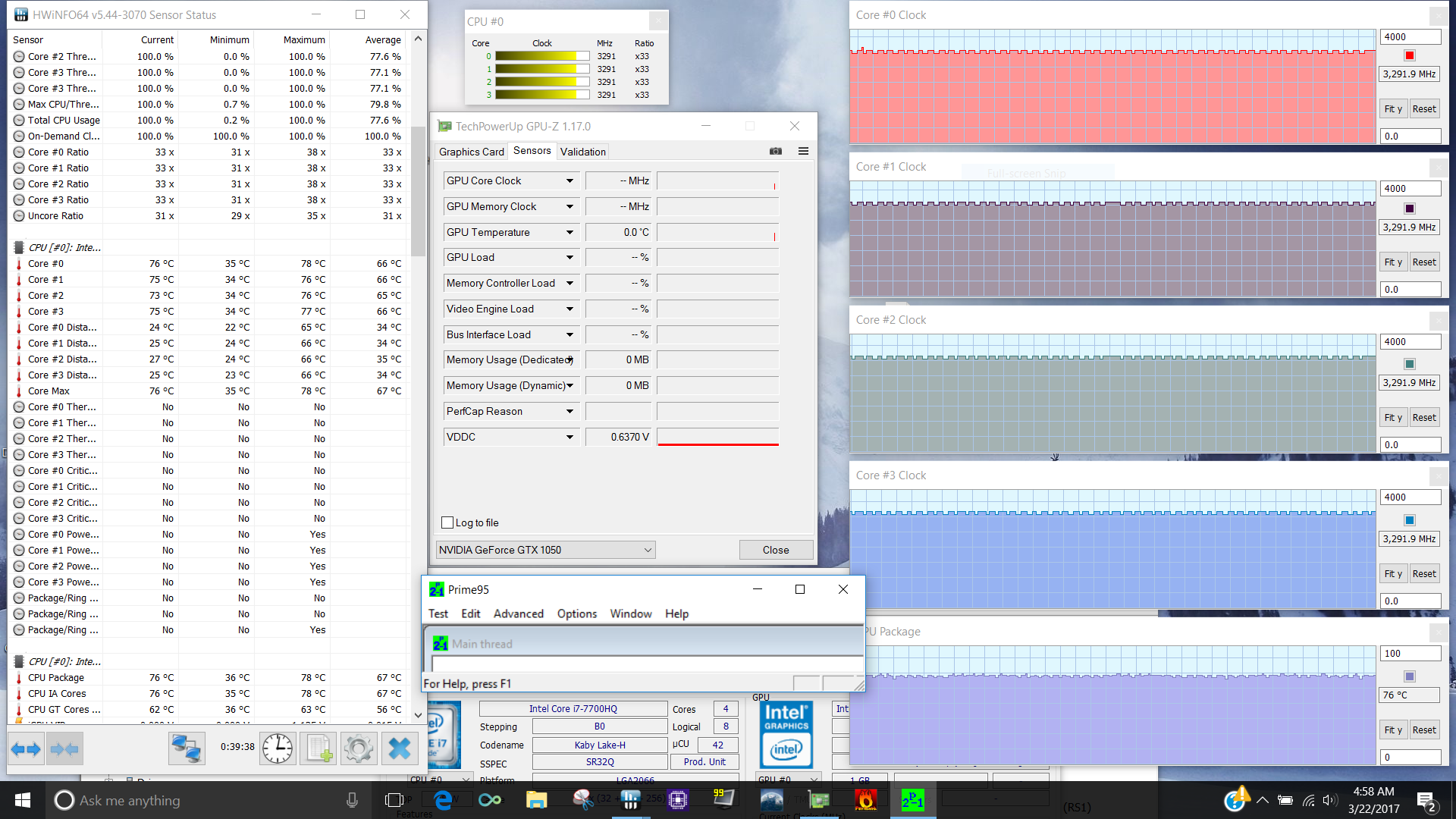Switch to the Graphics Card tab
This screenshot has width=1456, height=819.
click(471, 152)
